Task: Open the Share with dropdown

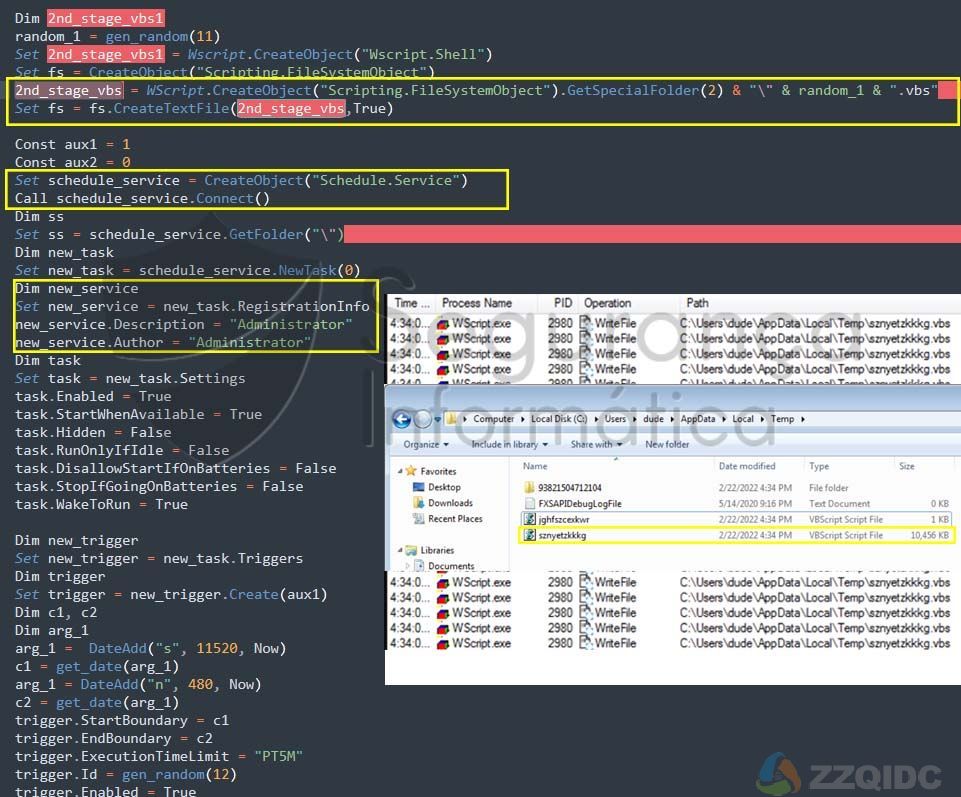Action: pos(596,444)
